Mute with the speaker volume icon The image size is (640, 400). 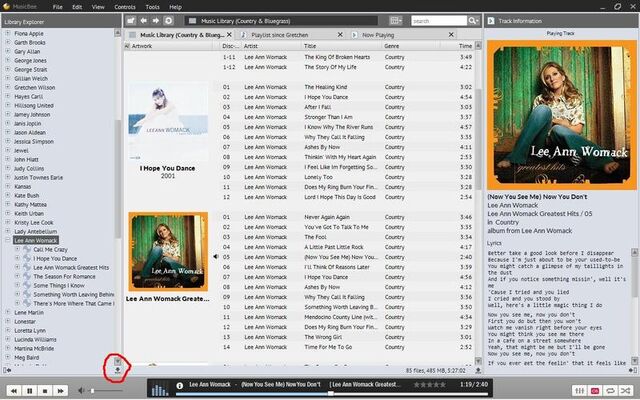point(82,391)
